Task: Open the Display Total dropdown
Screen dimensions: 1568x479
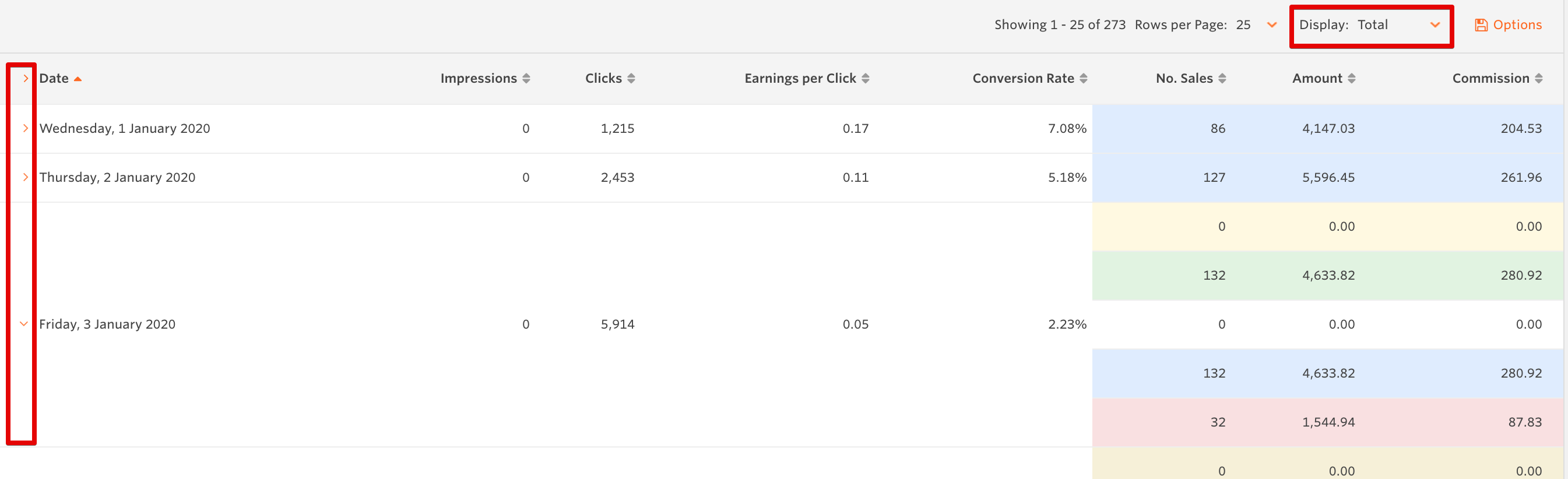Action: 1434,25
